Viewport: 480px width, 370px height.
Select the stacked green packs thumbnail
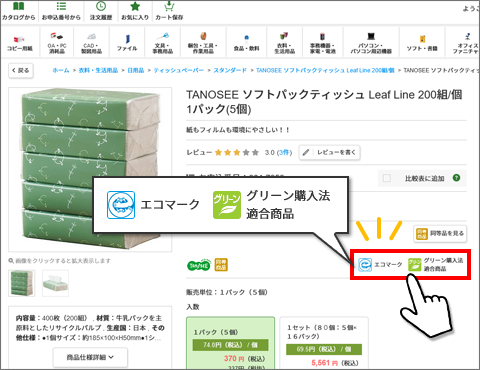point(22,283)
